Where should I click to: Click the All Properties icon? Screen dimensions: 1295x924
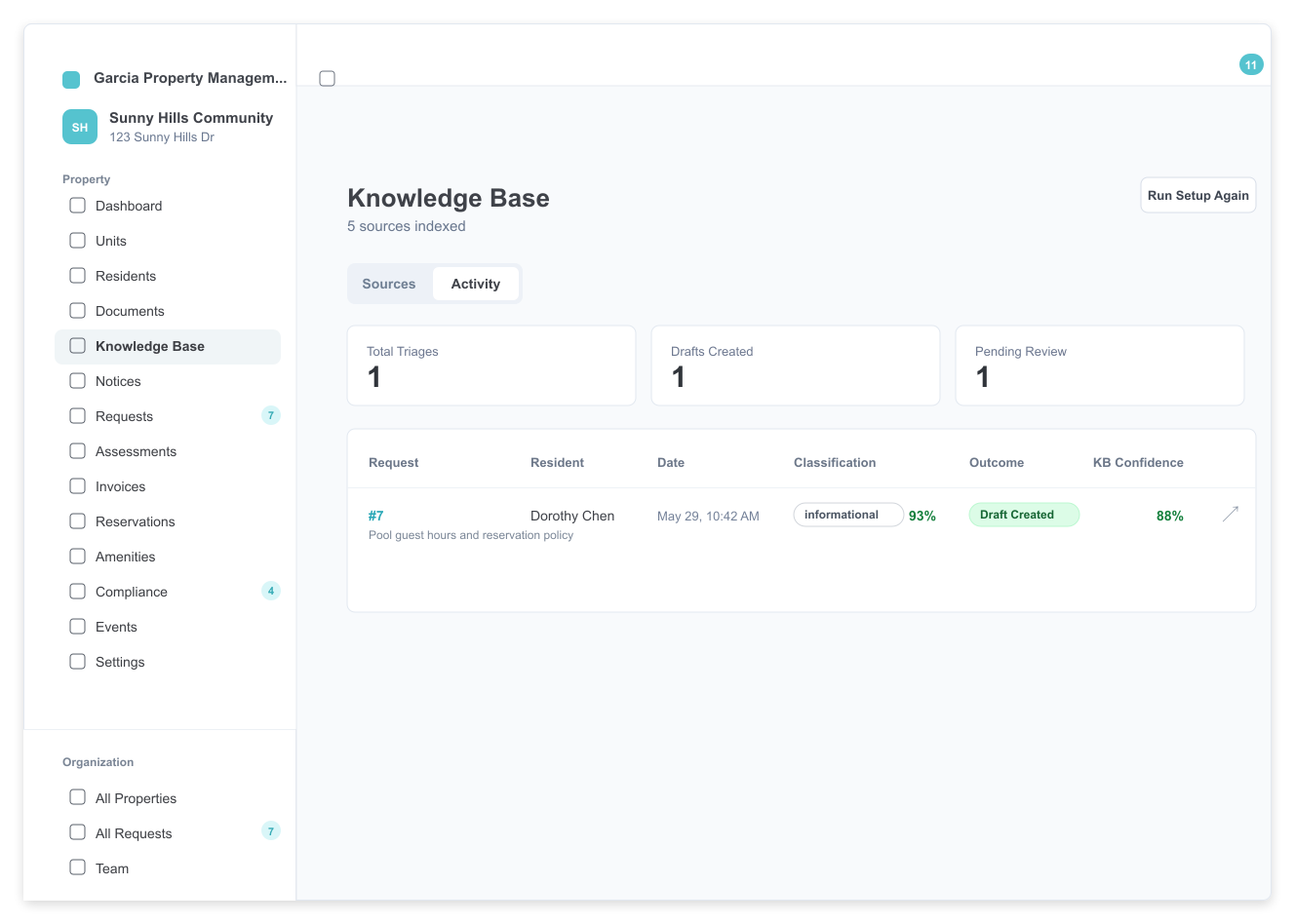pos(78,797)
